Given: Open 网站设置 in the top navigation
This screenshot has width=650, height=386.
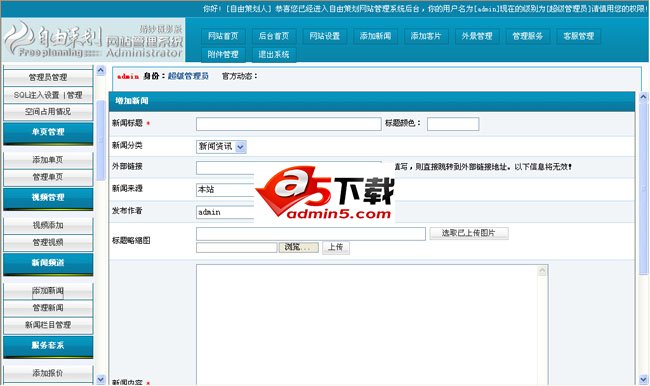Looking at the screenshot, I should pyautogui.click(x=325, y=36).
